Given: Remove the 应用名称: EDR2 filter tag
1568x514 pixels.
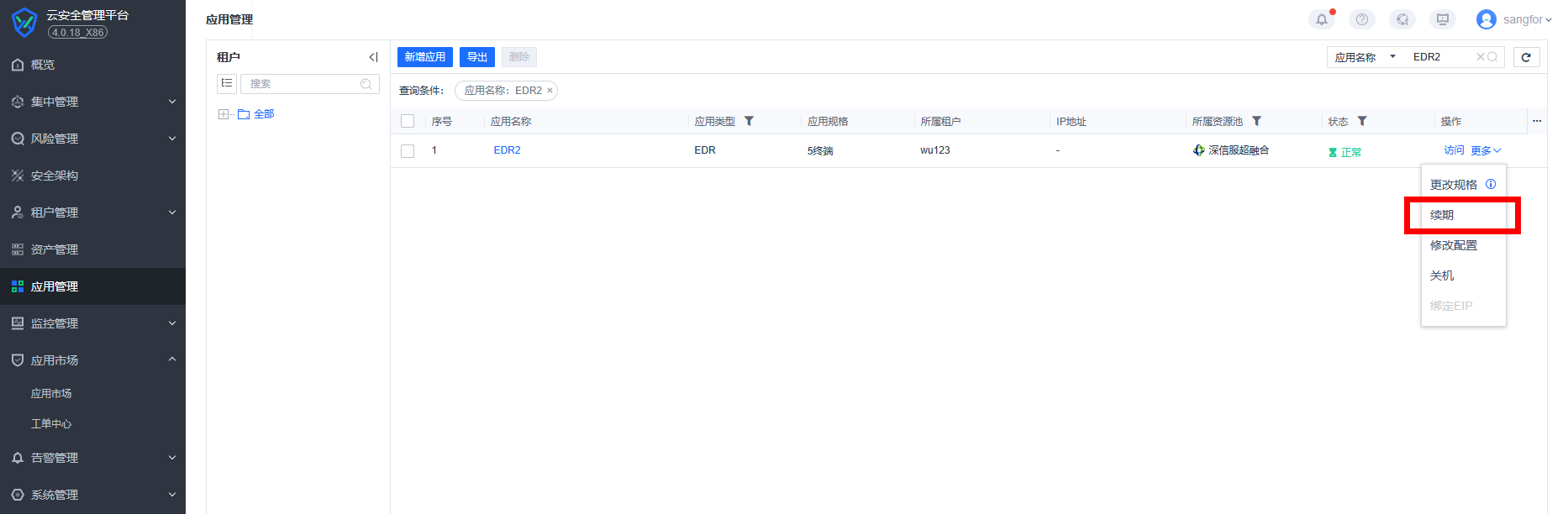Looking at the screenshot, I should (550, 91).
